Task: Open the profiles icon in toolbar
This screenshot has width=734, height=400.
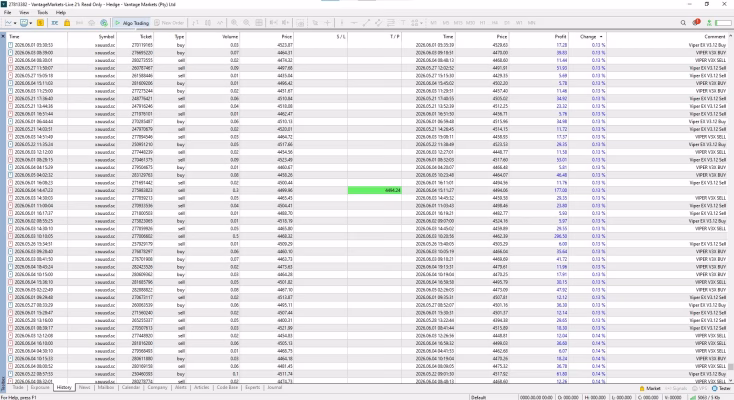Action: click(x=24, y=22)
